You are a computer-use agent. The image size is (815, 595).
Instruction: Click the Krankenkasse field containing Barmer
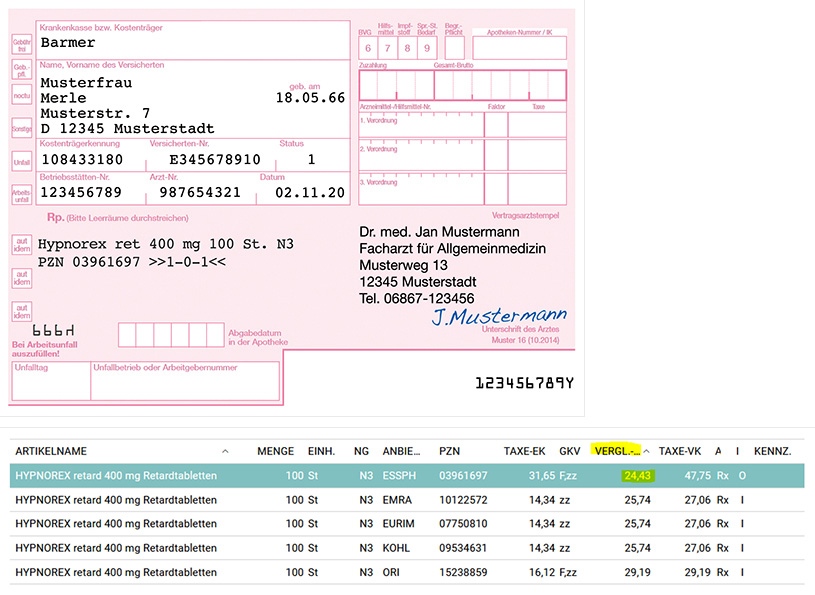[x=193, y=40]
